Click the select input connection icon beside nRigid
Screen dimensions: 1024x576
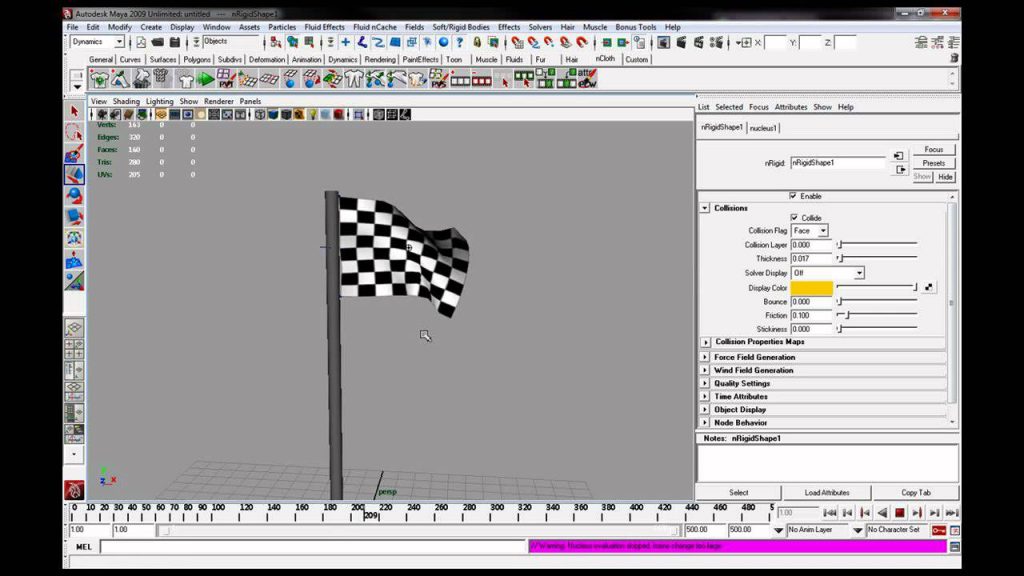899,156
